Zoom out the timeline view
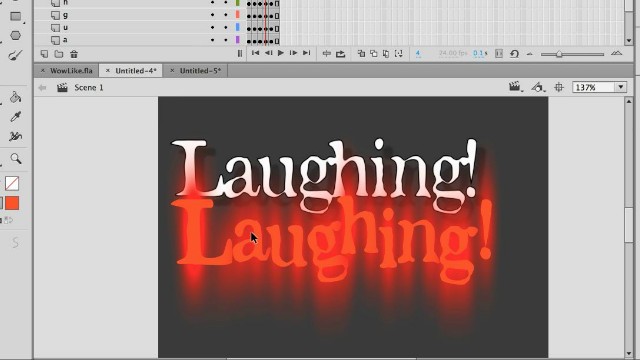The width and height of the screenshot is (640, 360). point(530,54)
